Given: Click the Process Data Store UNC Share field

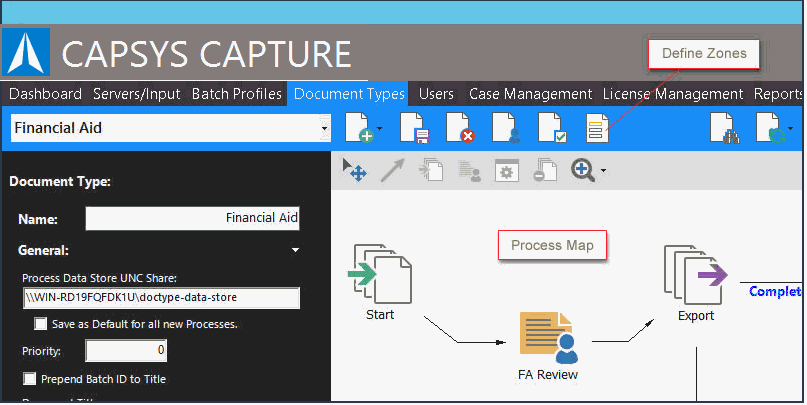Looking at the screenshot, I should (x=161, y=298).
